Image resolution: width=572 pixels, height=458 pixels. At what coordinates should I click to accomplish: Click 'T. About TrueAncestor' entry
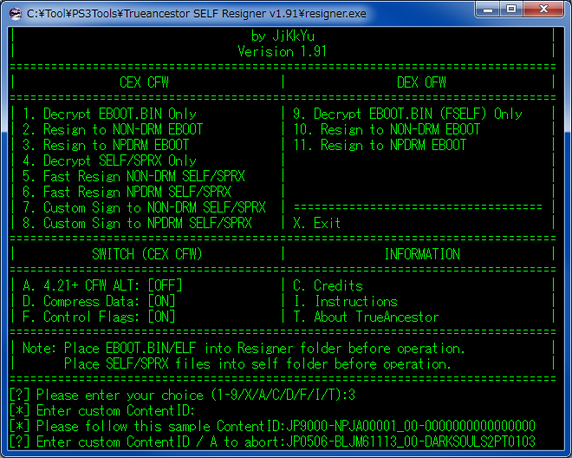point(366,317)
